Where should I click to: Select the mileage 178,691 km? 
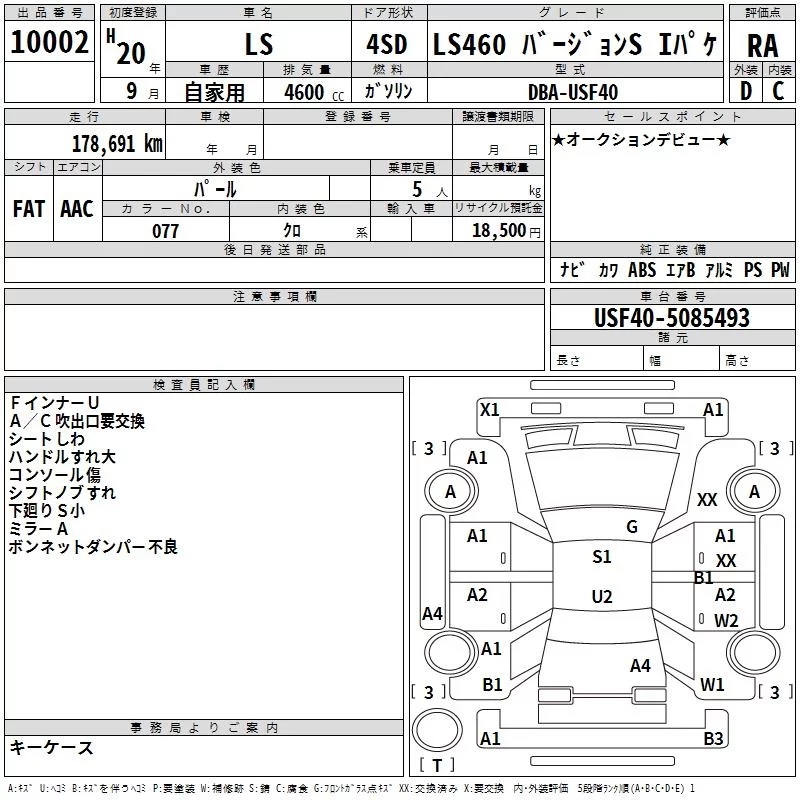tap(117, 144)
